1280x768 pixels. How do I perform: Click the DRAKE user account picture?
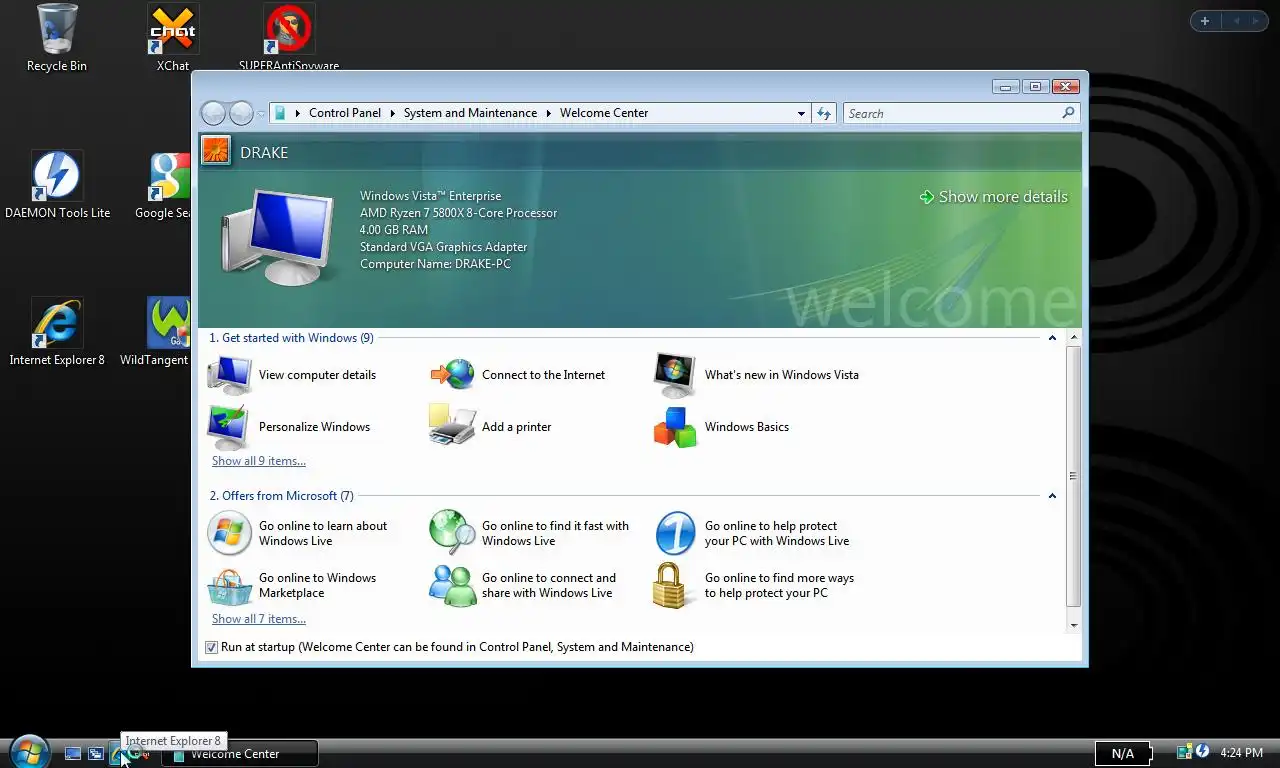coord(216,152)
